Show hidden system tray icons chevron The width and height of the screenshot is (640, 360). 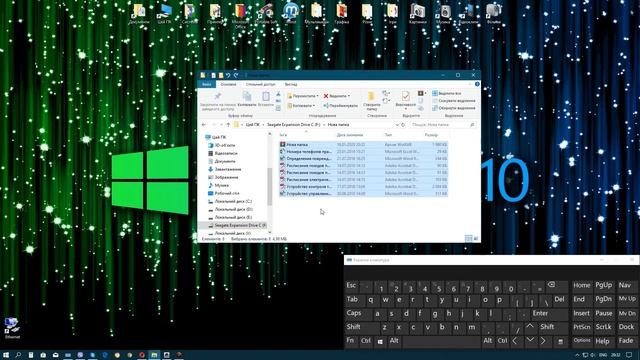[577, 355]
